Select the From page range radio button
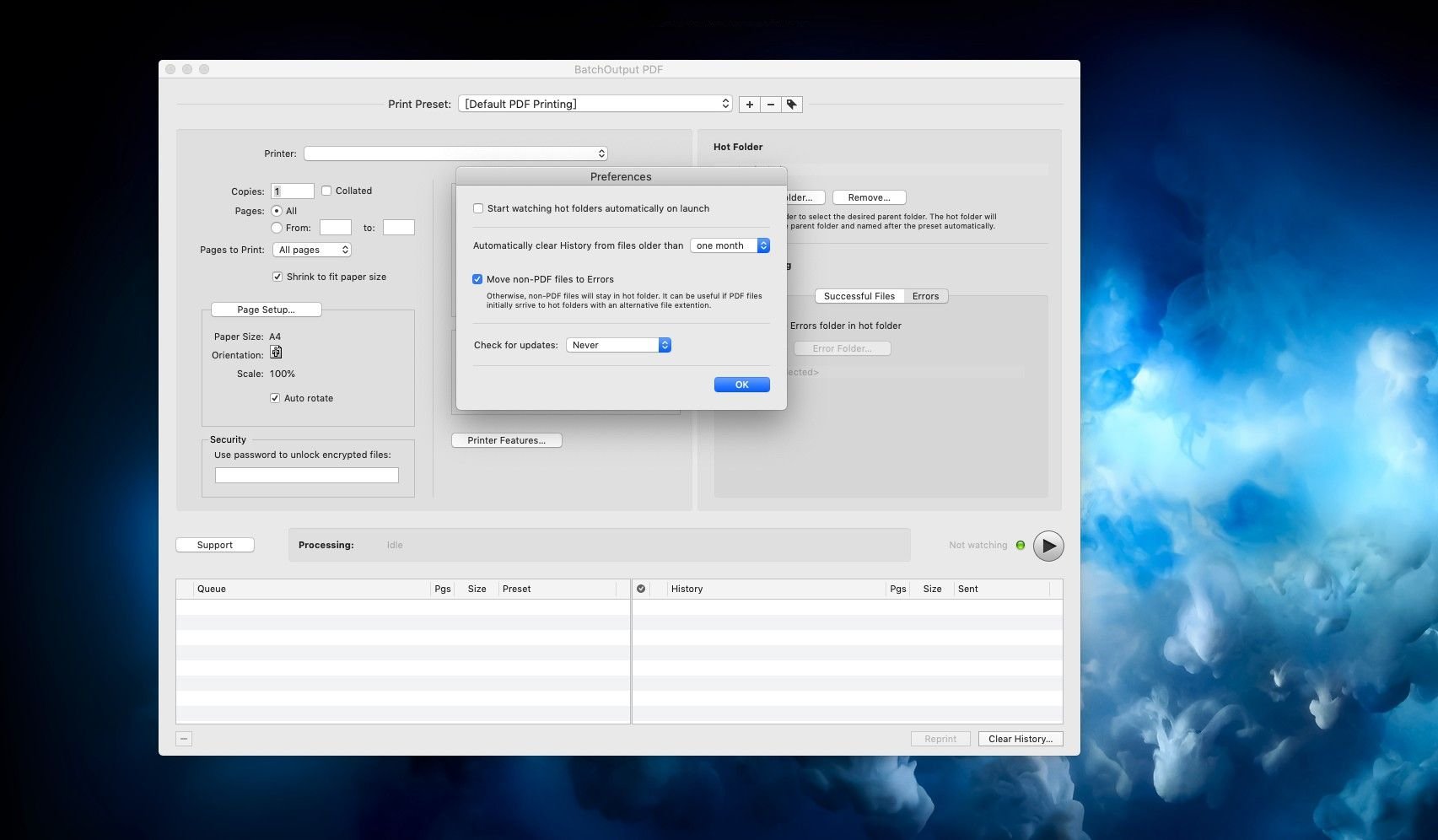This screenshot has height=840, width=1438. pyautogui.click(x=277, y=228)
